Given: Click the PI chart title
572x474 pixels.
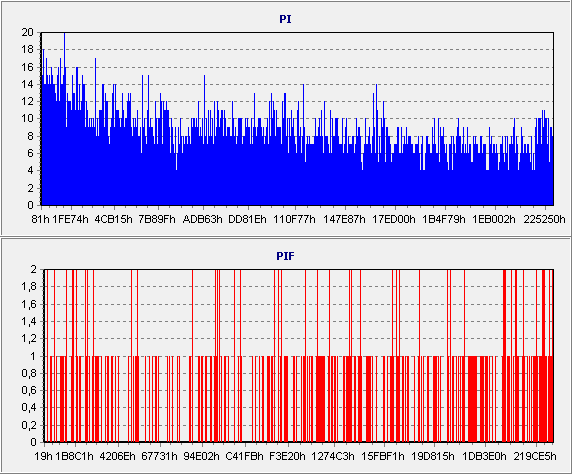Looking at the screenshot, I should (285, 19).
